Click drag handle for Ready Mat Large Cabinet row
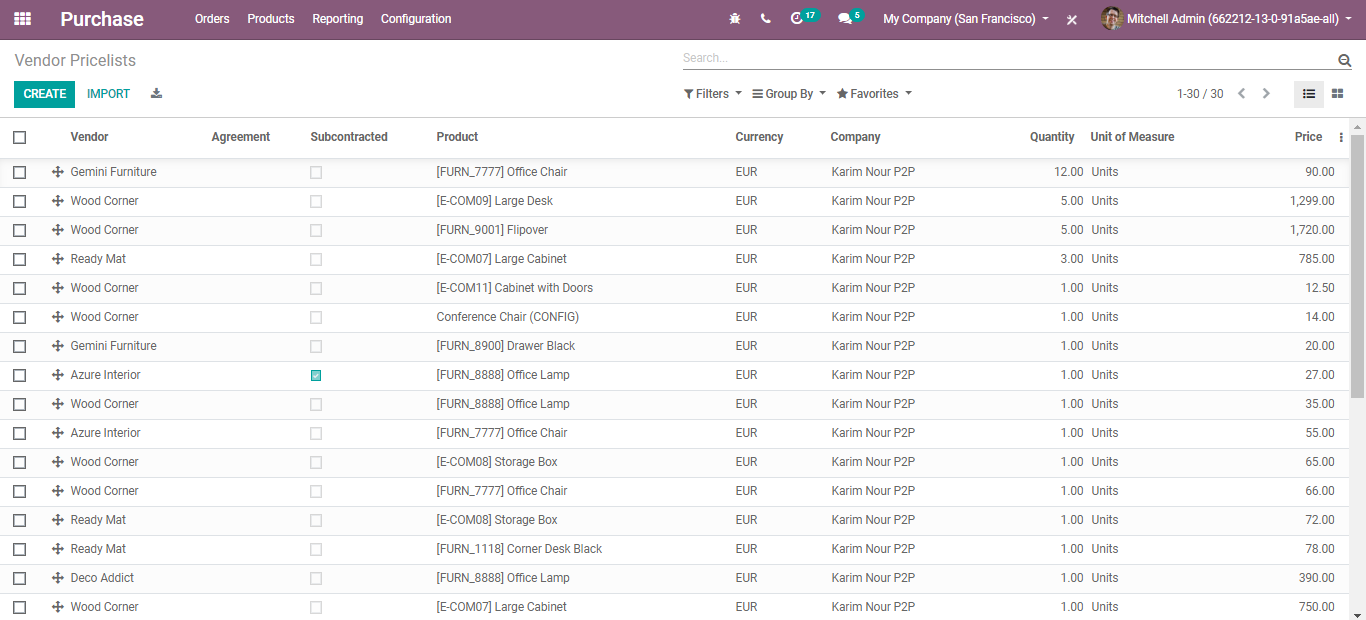Image resolution: width=1366 pixels, height=620 pixels. click(58, 259)
